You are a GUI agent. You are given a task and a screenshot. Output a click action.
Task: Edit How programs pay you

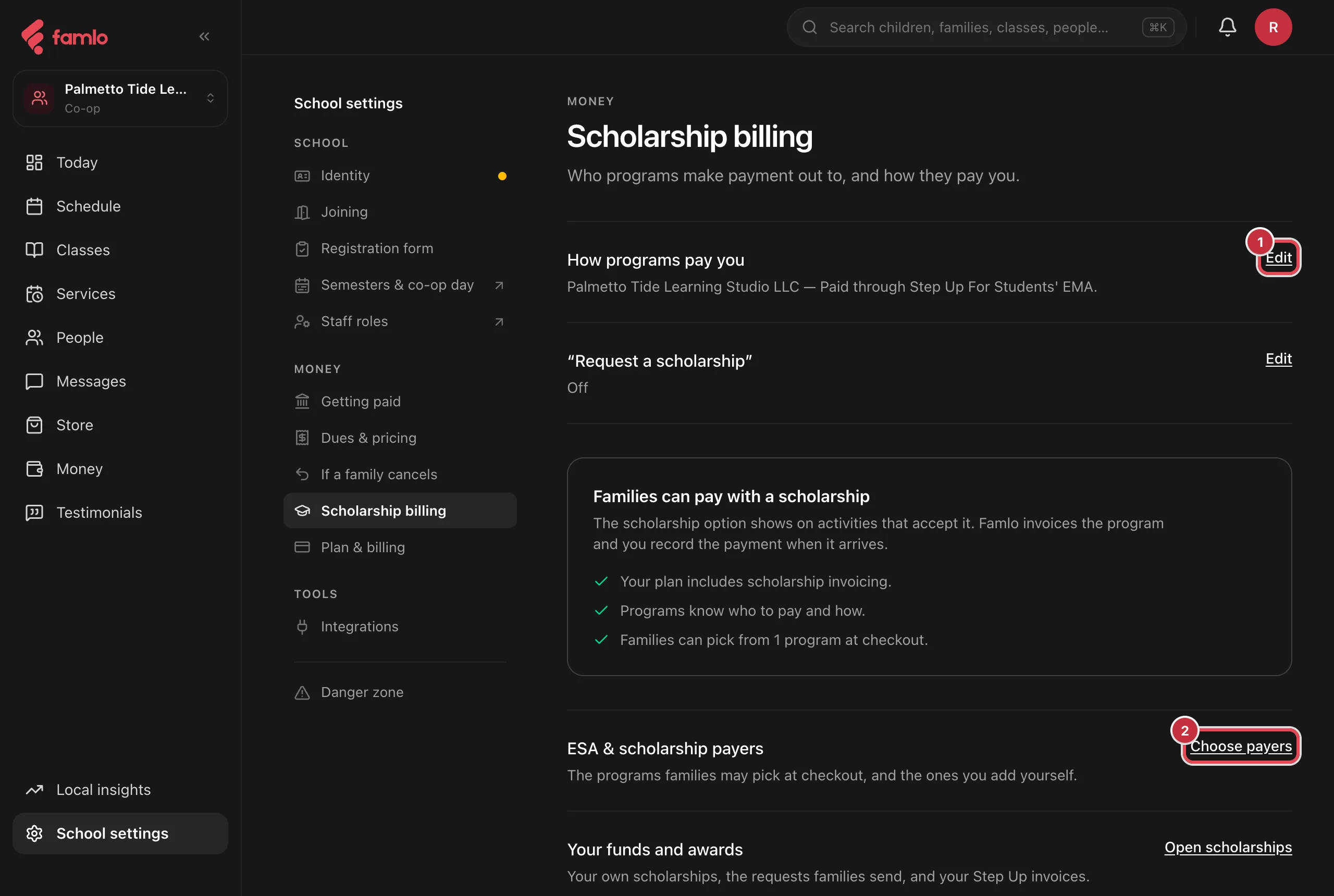1278,258
